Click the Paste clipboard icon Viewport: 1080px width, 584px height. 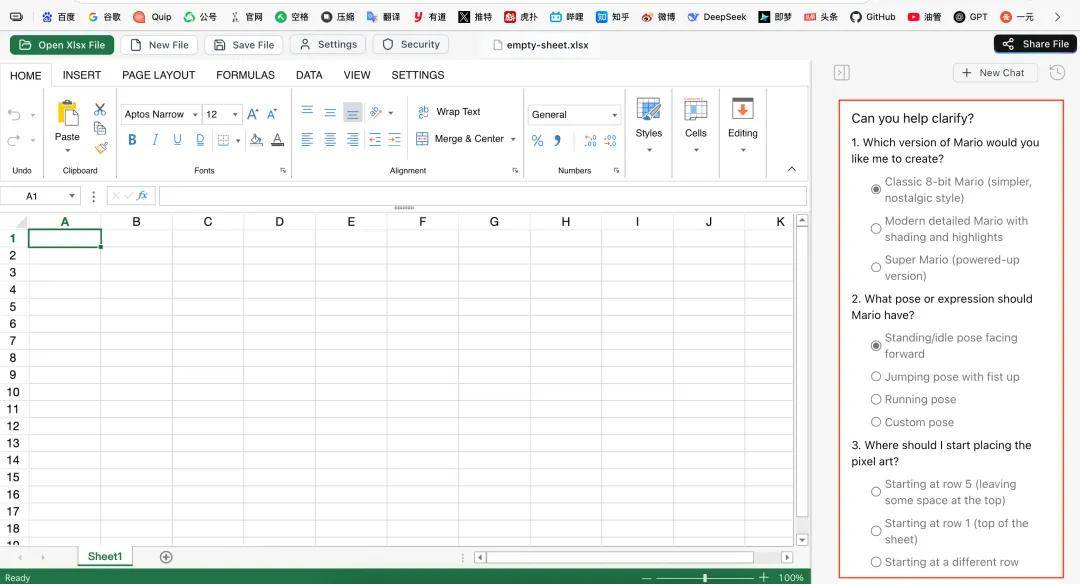[68, 114]
